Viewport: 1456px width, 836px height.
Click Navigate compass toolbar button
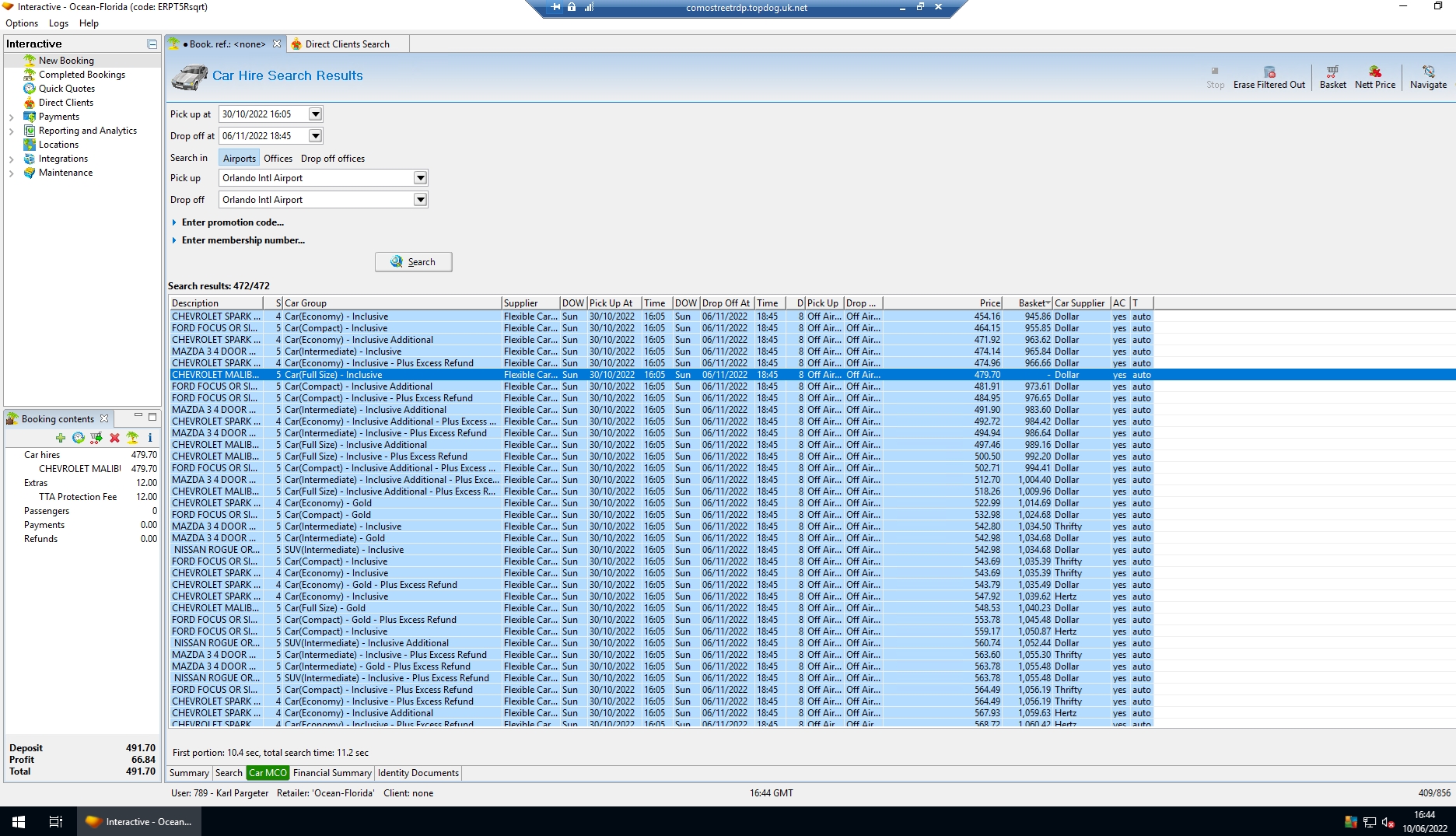pyautogui.click(x=1429, y=77)
